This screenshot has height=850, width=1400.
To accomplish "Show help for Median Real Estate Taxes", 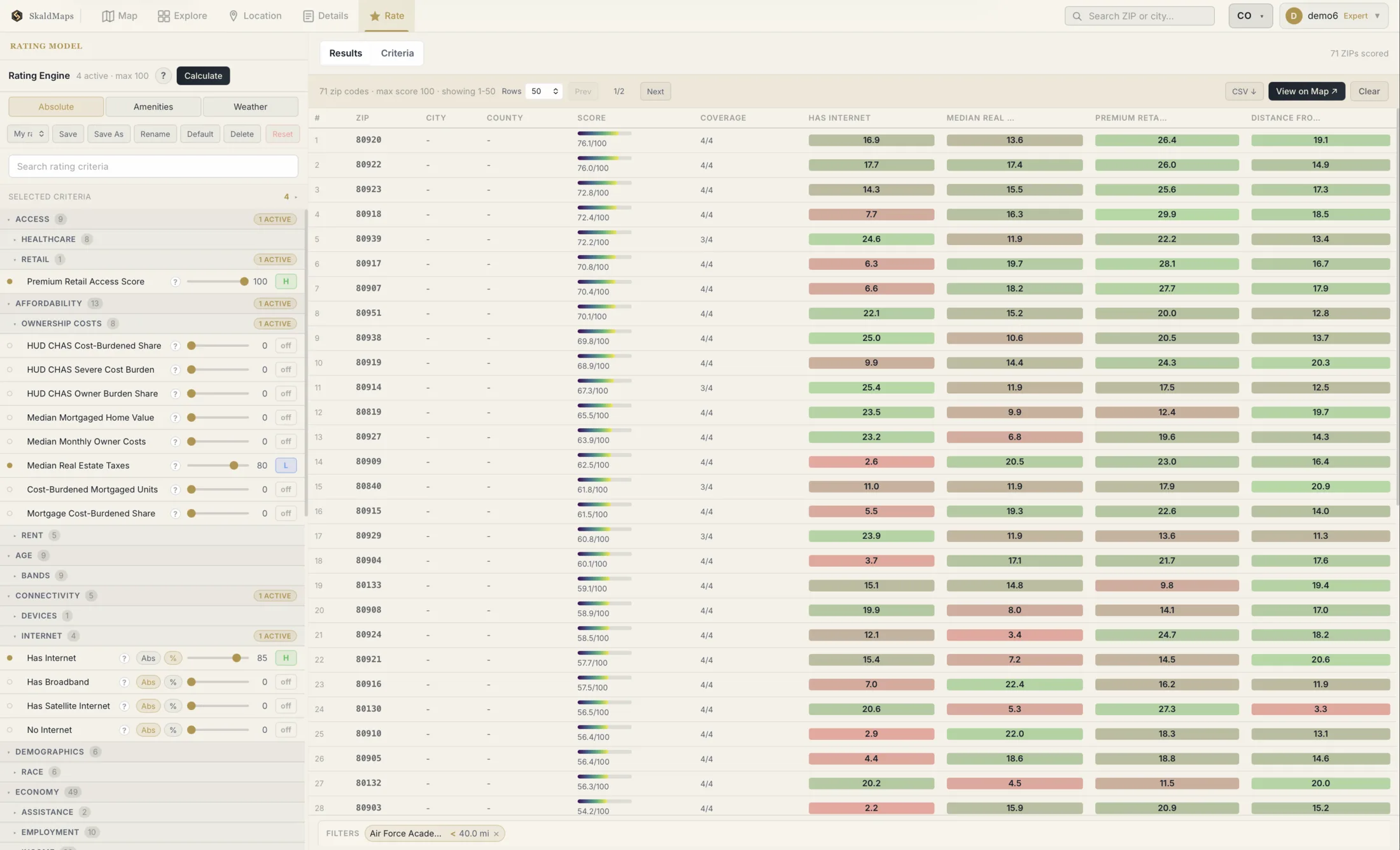I will (x=175, y=466).
